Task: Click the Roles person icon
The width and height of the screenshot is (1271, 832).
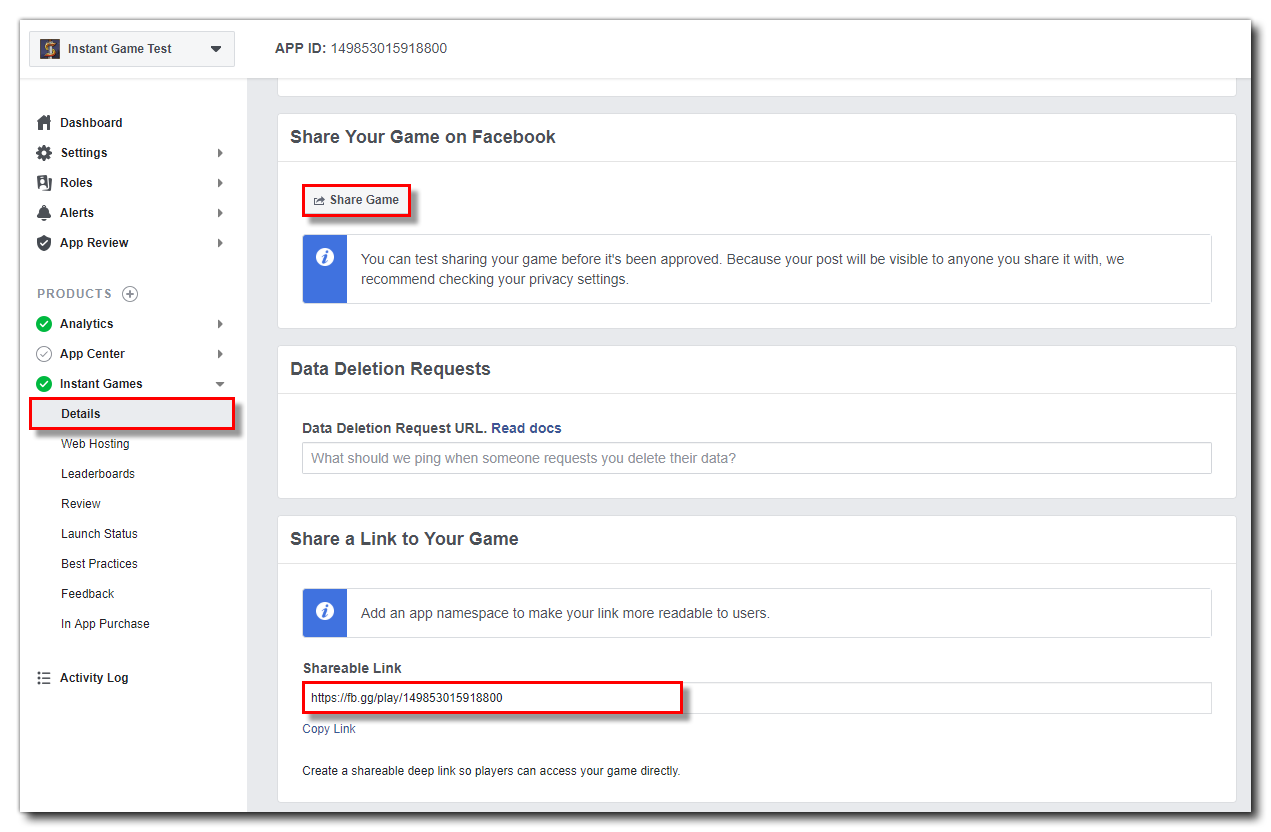Action: pyautogui.click(x=43, y=183)
